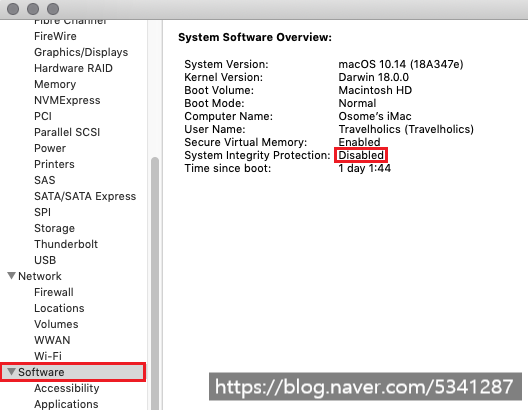This screenshot has height=410, width=528.
Task: Select Printers in the sidebar
Action: [x=55, y=164]
